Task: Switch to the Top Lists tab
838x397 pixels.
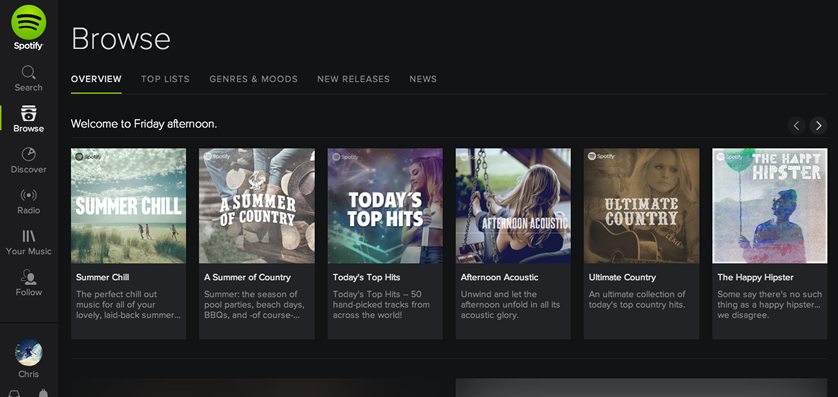Action: point(165,79)
